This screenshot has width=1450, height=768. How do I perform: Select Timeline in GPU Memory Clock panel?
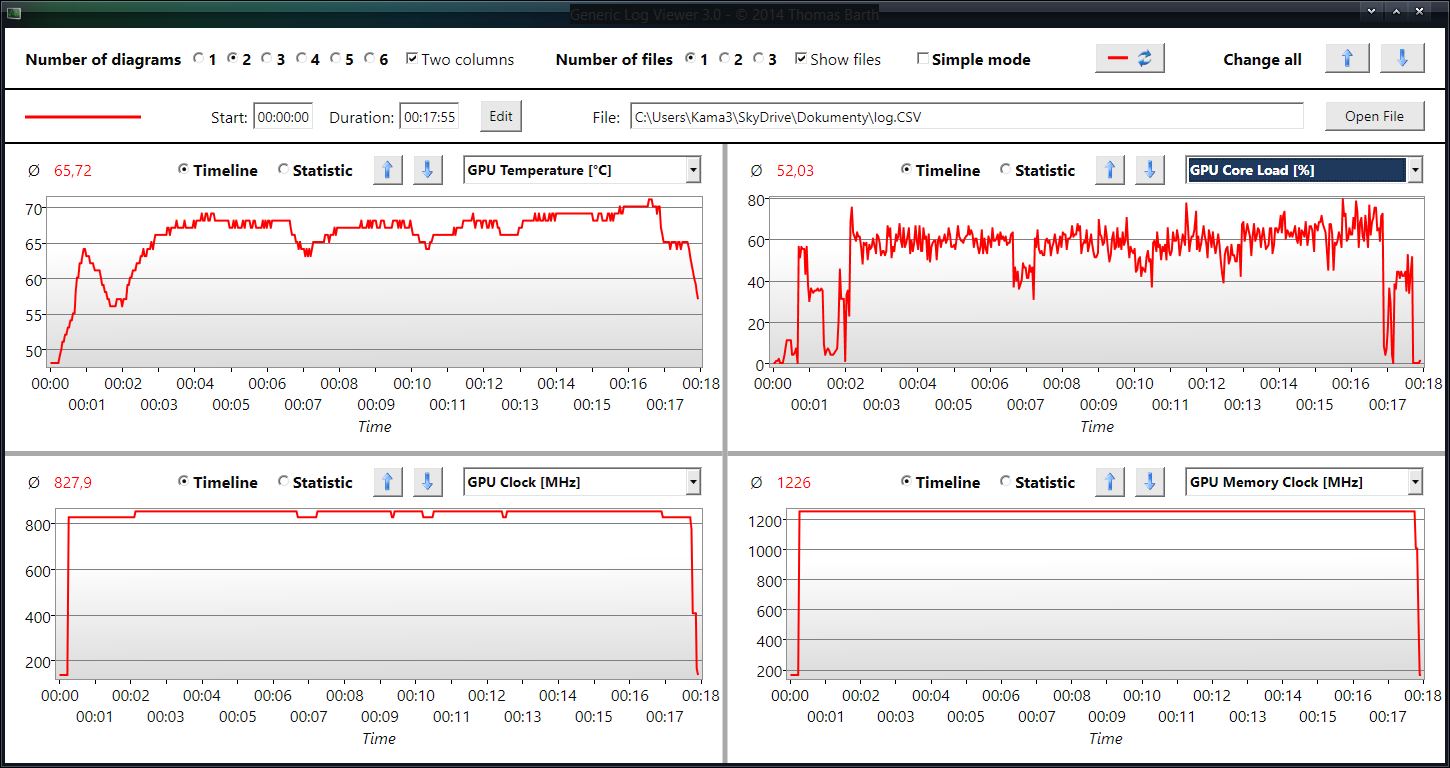pyautogui.click(x=906, y=482)
